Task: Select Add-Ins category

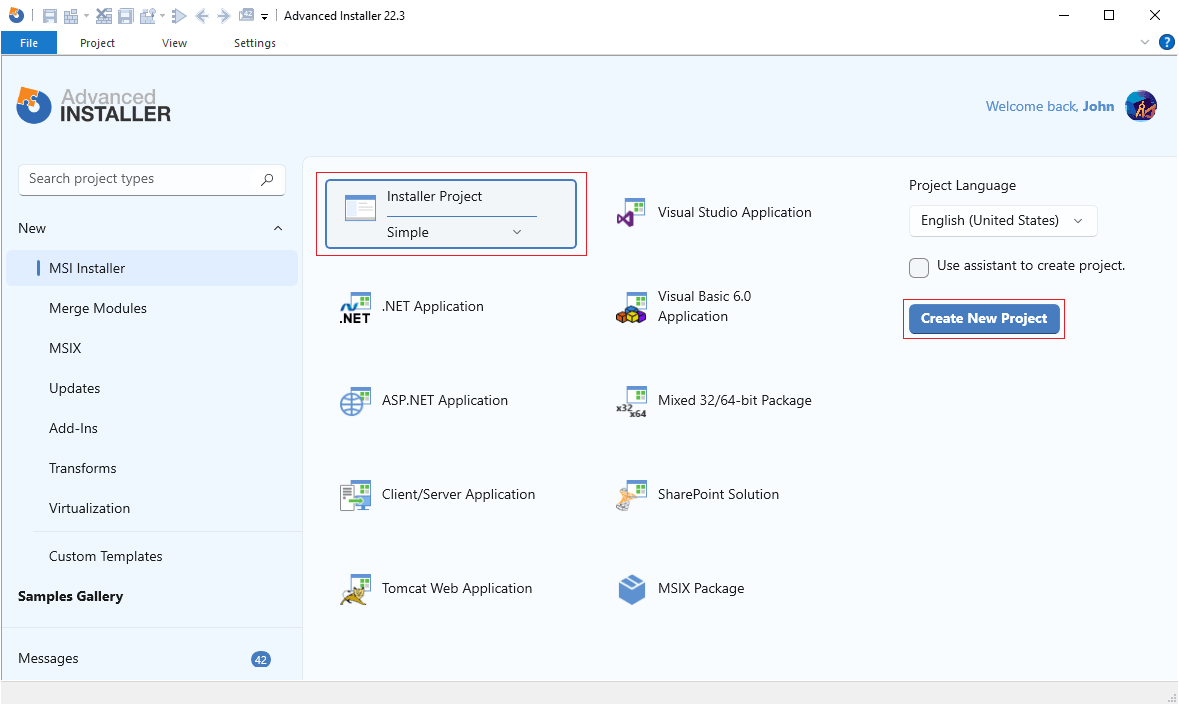Action: [74, 428]
